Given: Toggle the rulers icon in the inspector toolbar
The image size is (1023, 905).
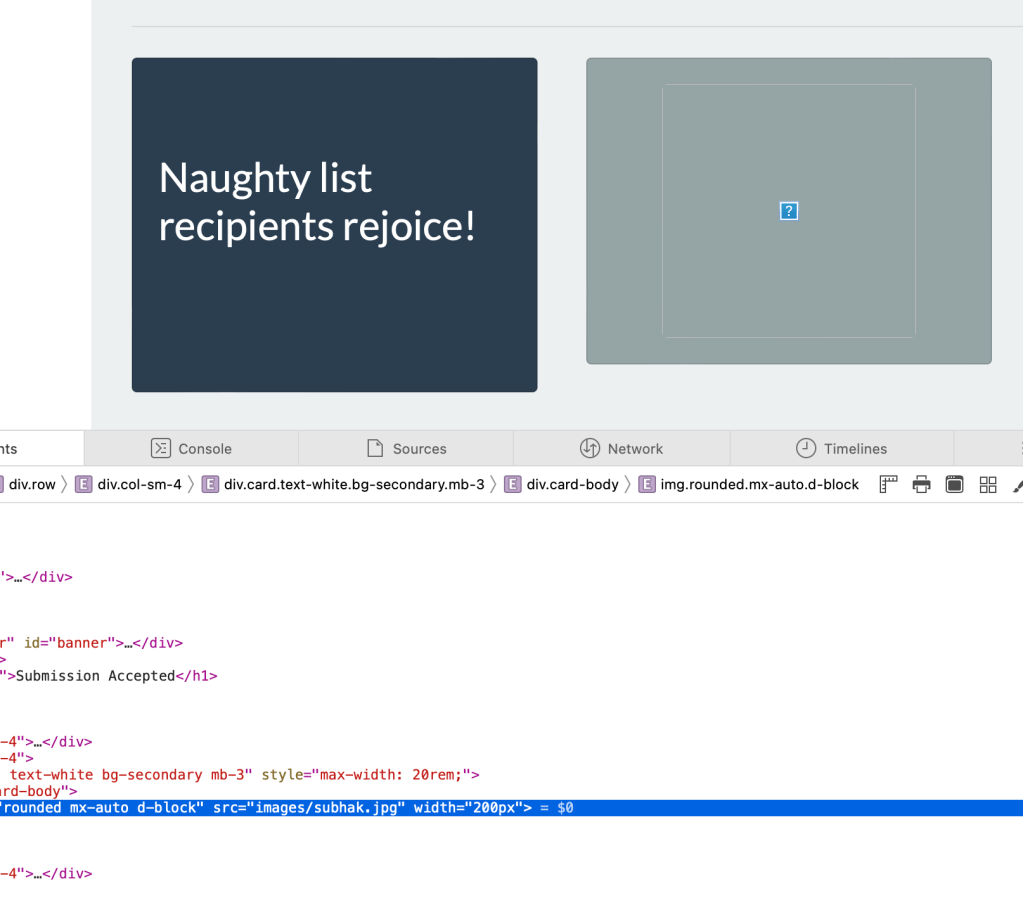Looking at the screenshot, I should pos(888,485).
